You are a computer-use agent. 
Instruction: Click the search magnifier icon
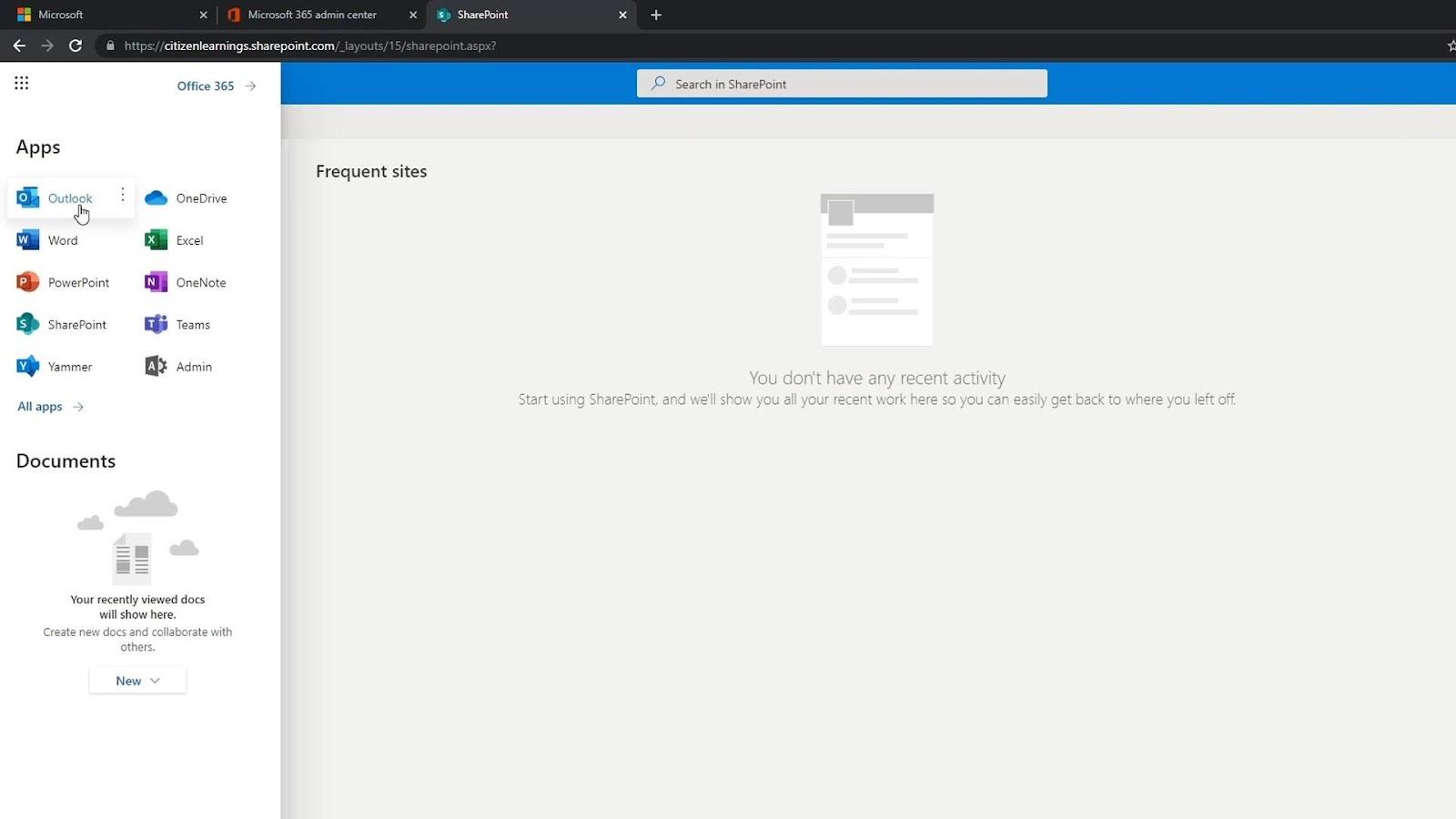658,84
